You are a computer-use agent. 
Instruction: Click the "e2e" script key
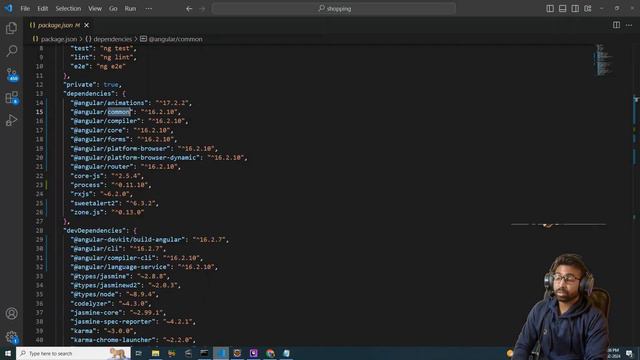[80, 66]
